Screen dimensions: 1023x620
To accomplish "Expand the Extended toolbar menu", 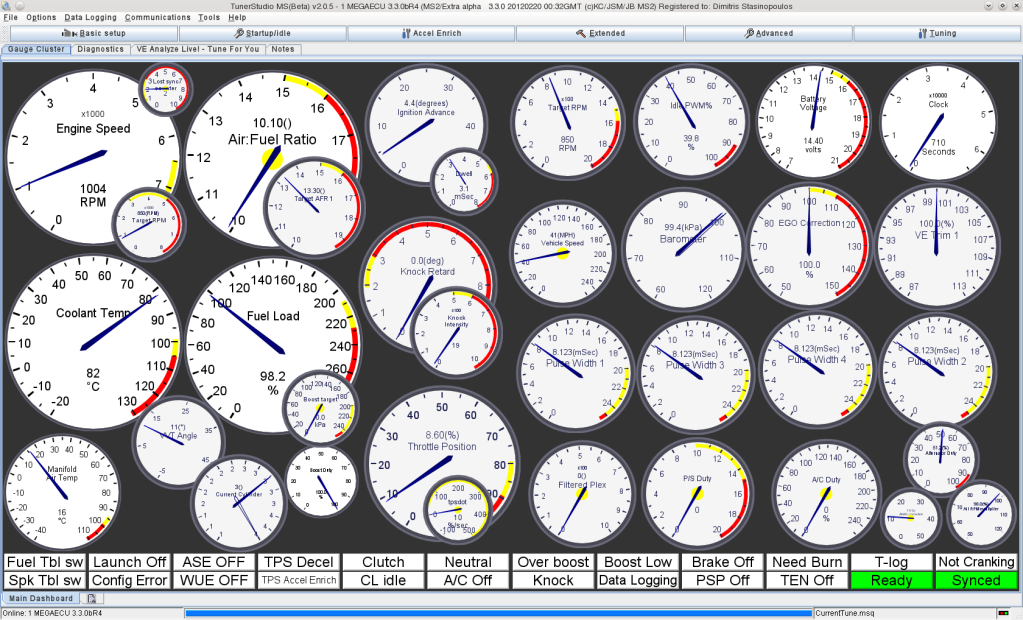I will point(600,33).
